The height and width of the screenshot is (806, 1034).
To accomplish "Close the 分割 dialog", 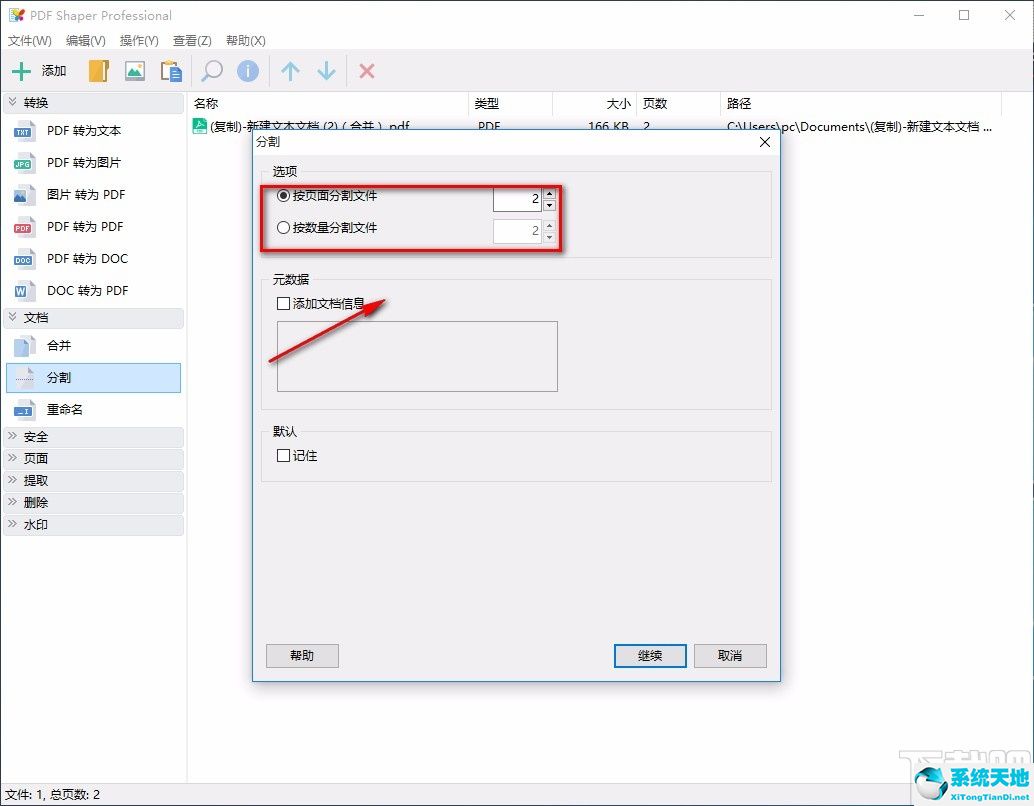I will pyautogui.click(x=765, y=142).
